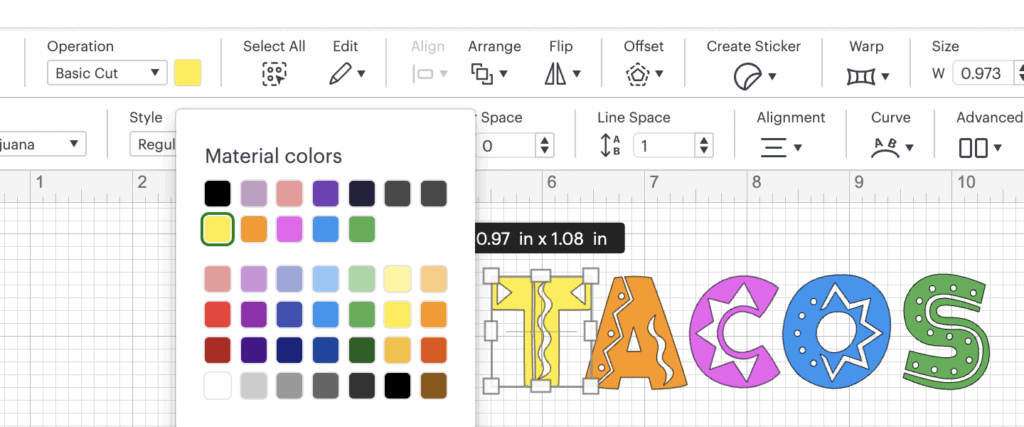Click the Line Space stepper arrows

pos(704,146)
